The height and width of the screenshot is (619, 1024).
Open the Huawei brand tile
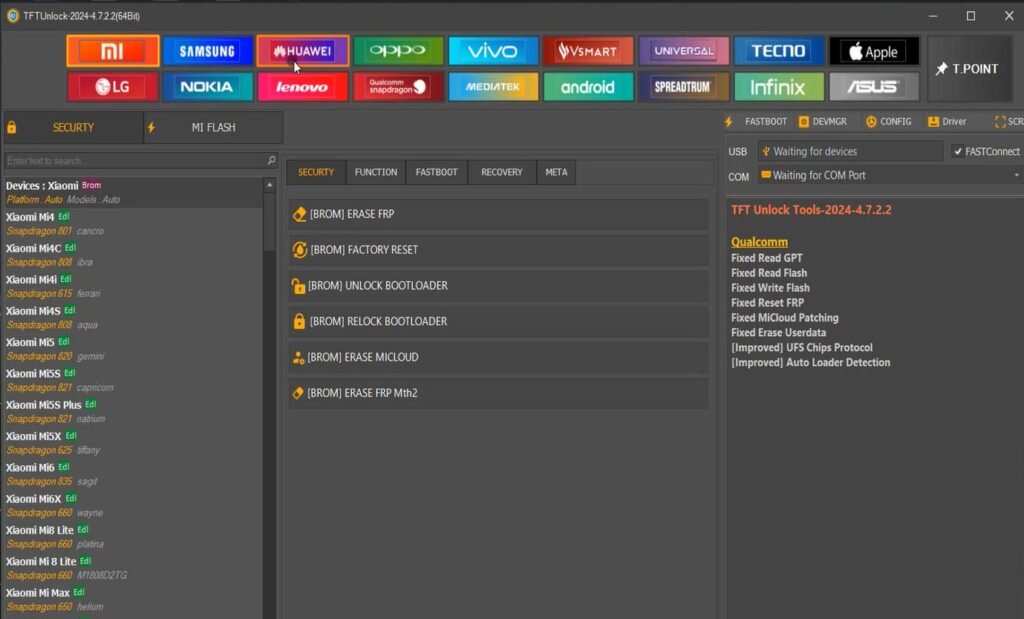tap(302, 51)
